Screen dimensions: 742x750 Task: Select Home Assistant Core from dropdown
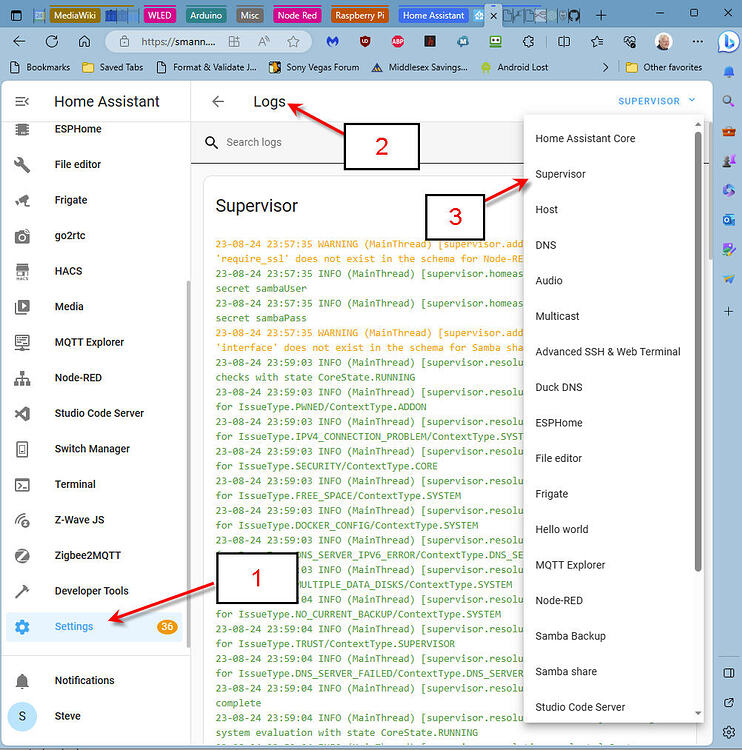[585, 139]
